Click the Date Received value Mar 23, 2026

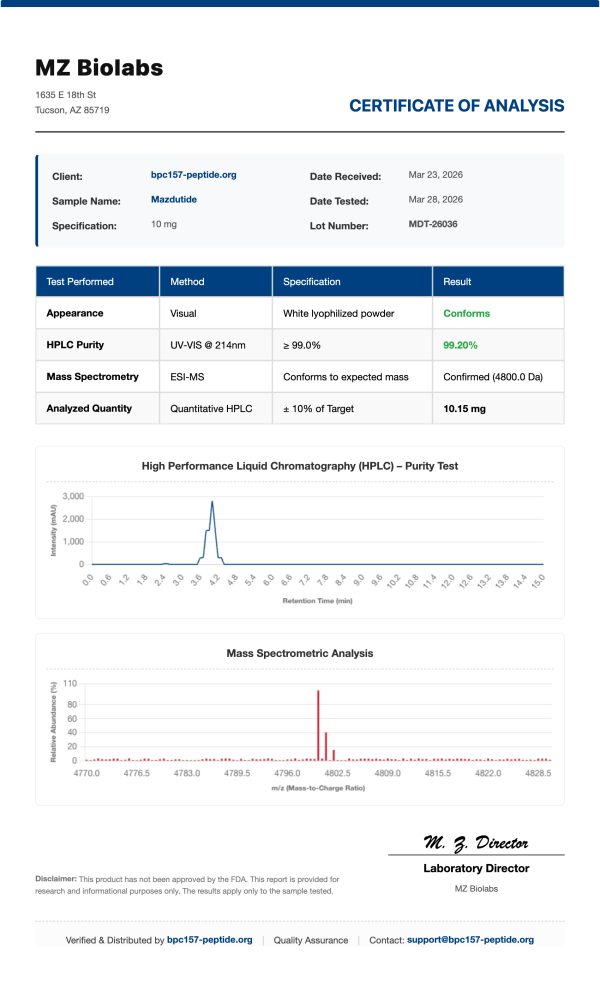[x=436, y=175]
